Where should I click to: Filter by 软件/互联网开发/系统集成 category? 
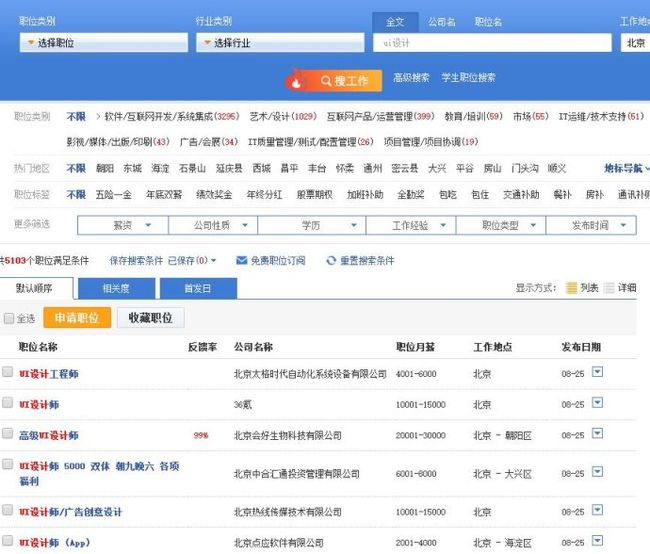[x=172, y=117]
